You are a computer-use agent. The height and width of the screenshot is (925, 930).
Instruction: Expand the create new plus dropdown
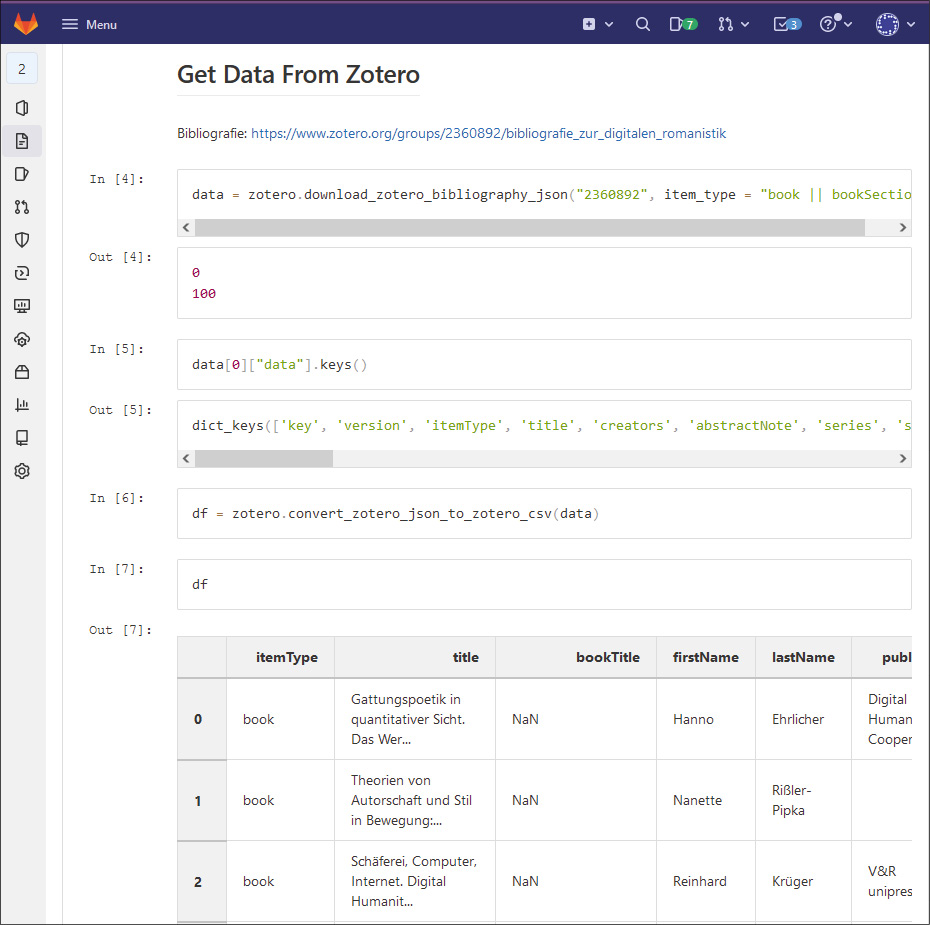pyautogui.click(x=597, y=24)
